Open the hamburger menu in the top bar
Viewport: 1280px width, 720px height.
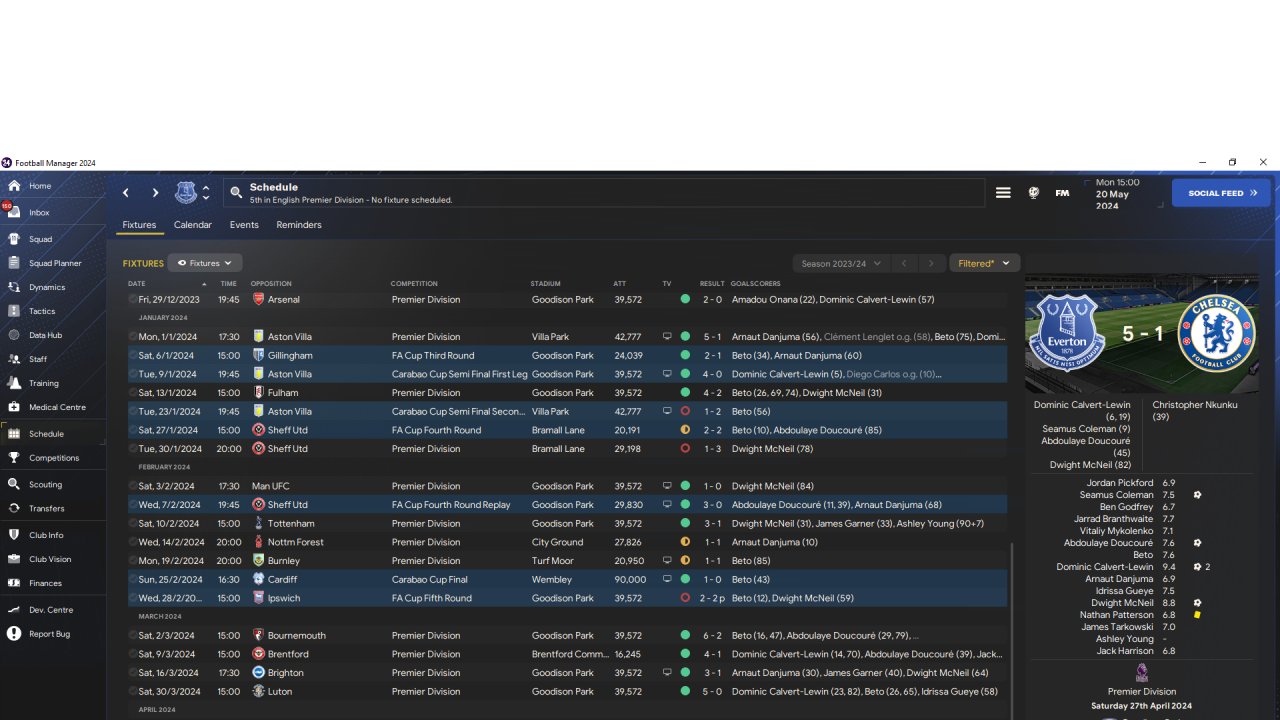[1003, 193]
